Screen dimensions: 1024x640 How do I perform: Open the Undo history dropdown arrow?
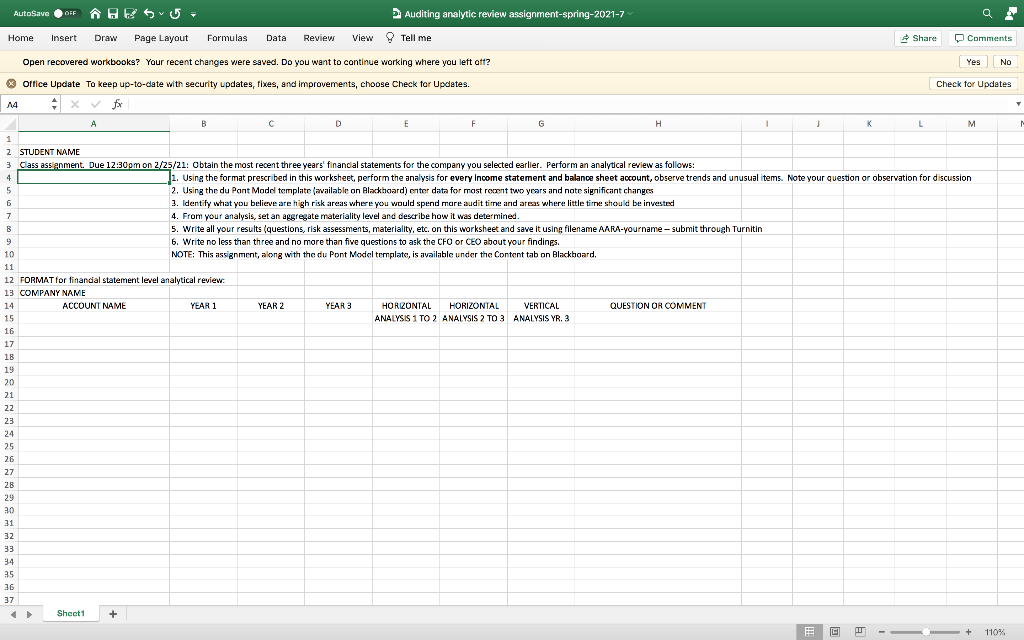pyautogui.click(x=161, y=14)
